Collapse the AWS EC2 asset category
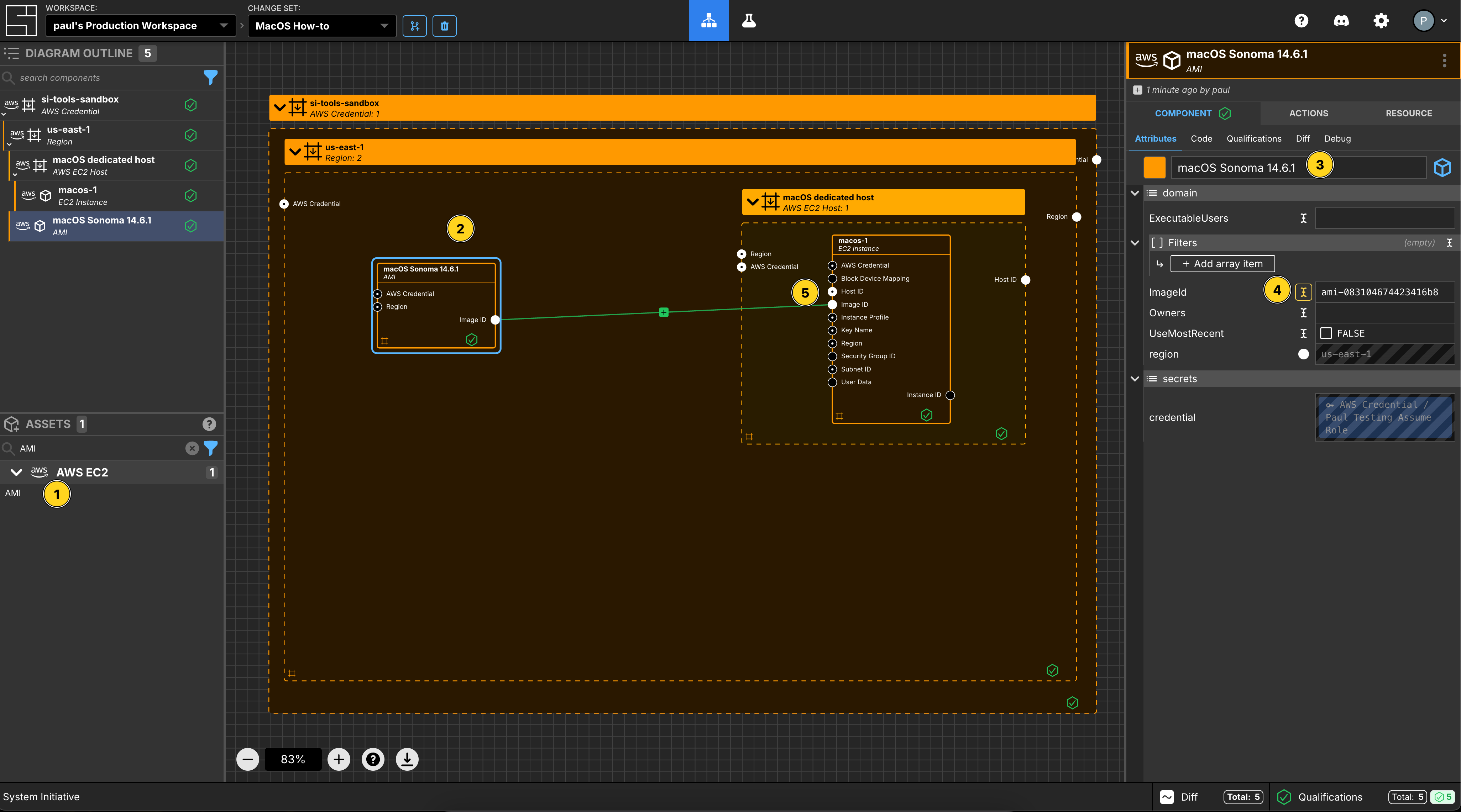Viewport: 1461px width, 812px height. click(x=16, y=472)
